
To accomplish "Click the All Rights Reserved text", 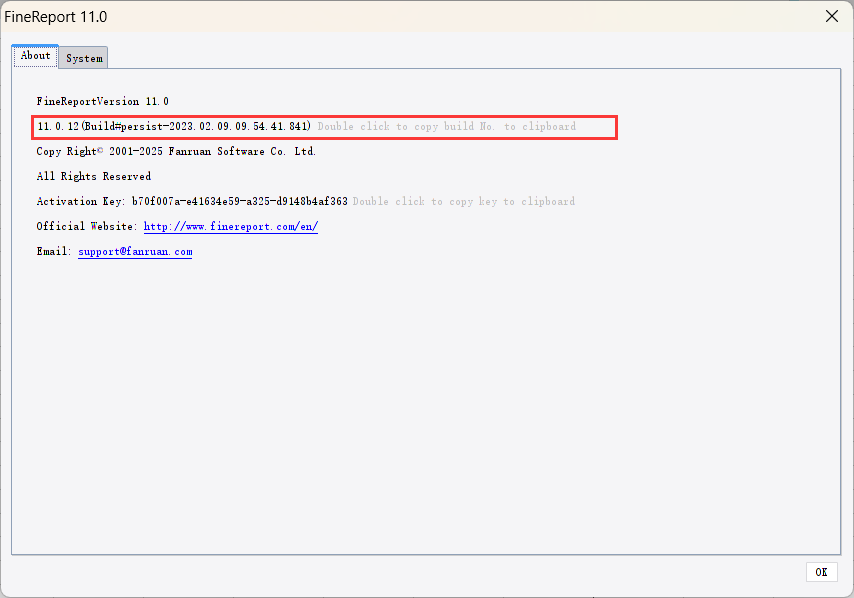I will (93, 176).
